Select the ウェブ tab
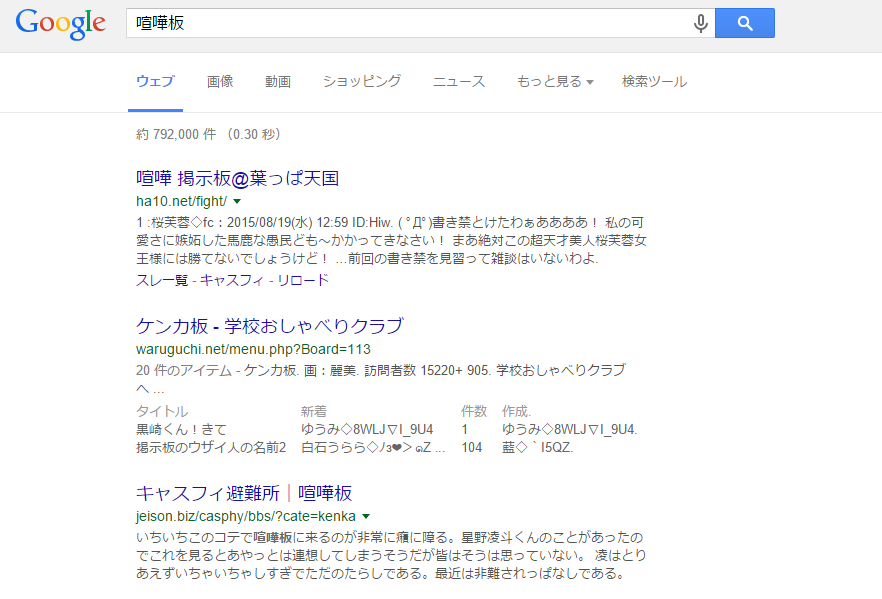 (155, 82)
